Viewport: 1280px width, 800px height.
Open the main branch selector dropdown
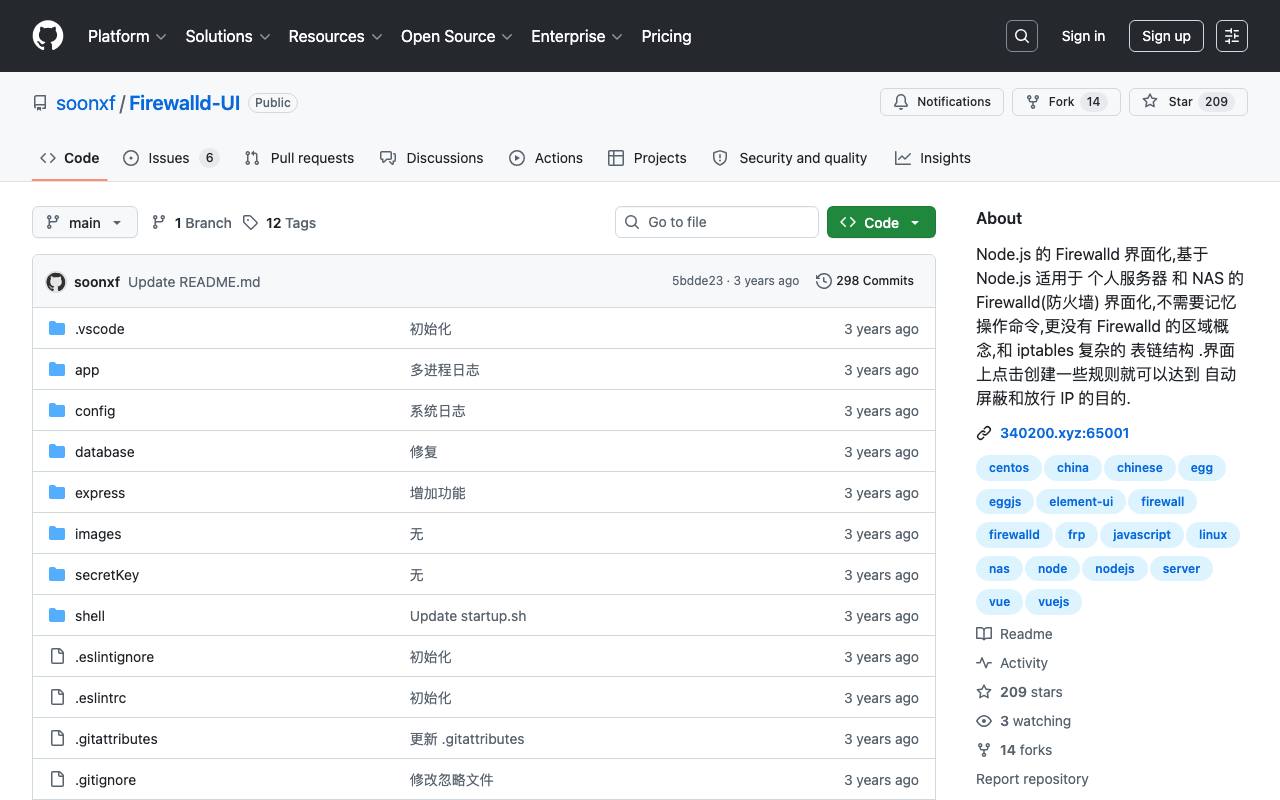coord(84,222)
